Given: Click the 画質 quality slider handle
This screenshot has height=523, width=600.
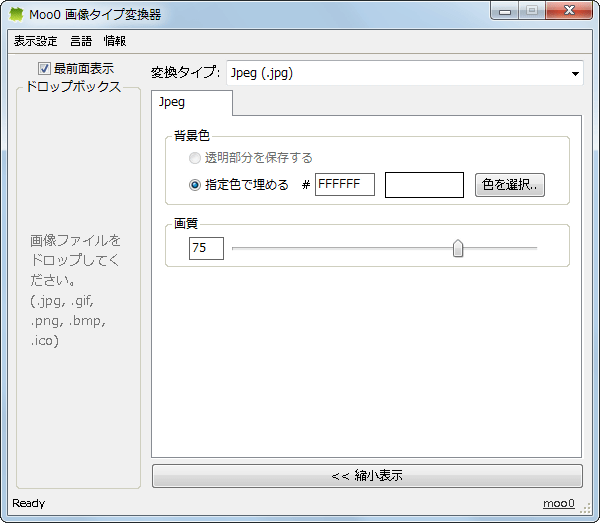Looking at the screenshot, I should click(458, 248).
